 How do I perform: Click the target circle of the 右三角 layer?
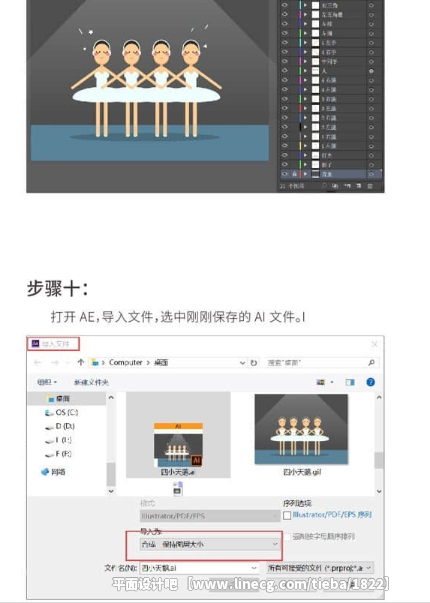371,5
